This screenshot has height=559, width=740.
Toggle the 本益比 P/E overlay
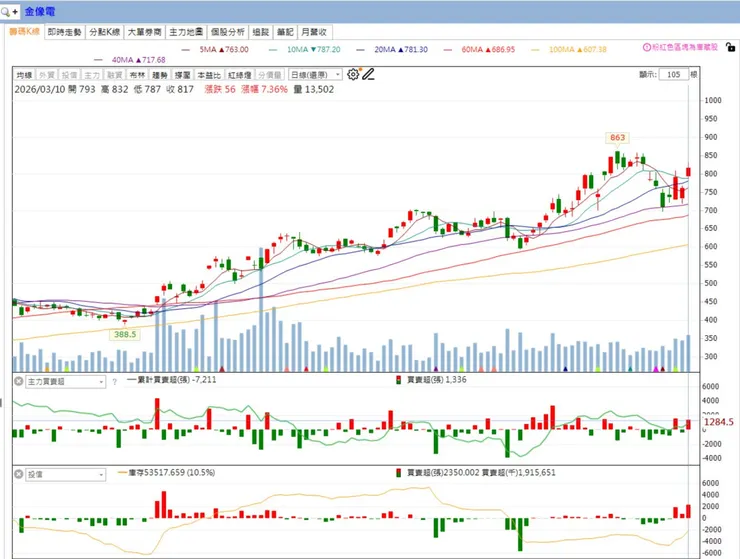click(209, 75)
